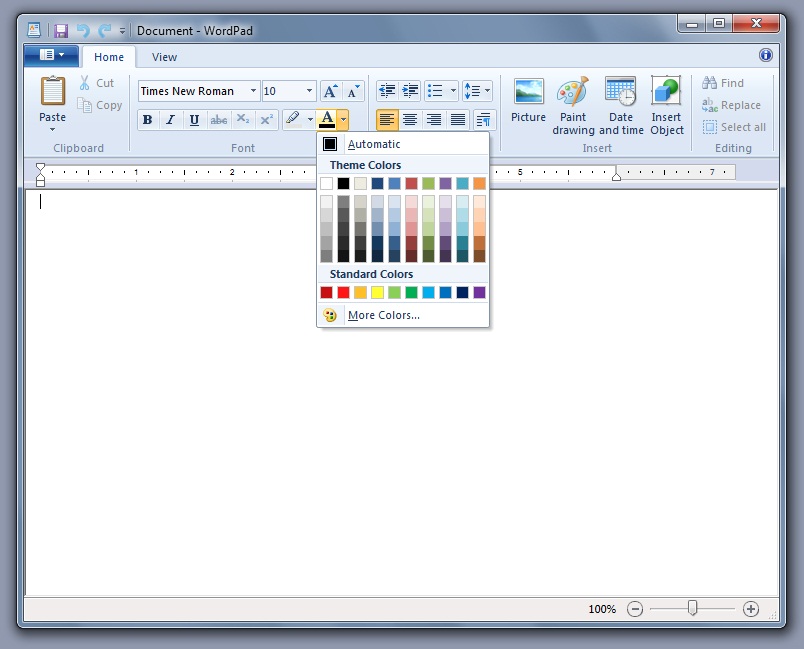The height and width of the screenshot is (649, 804).
Task: Click the zoom in plus button
Action: tap(751, 609)
